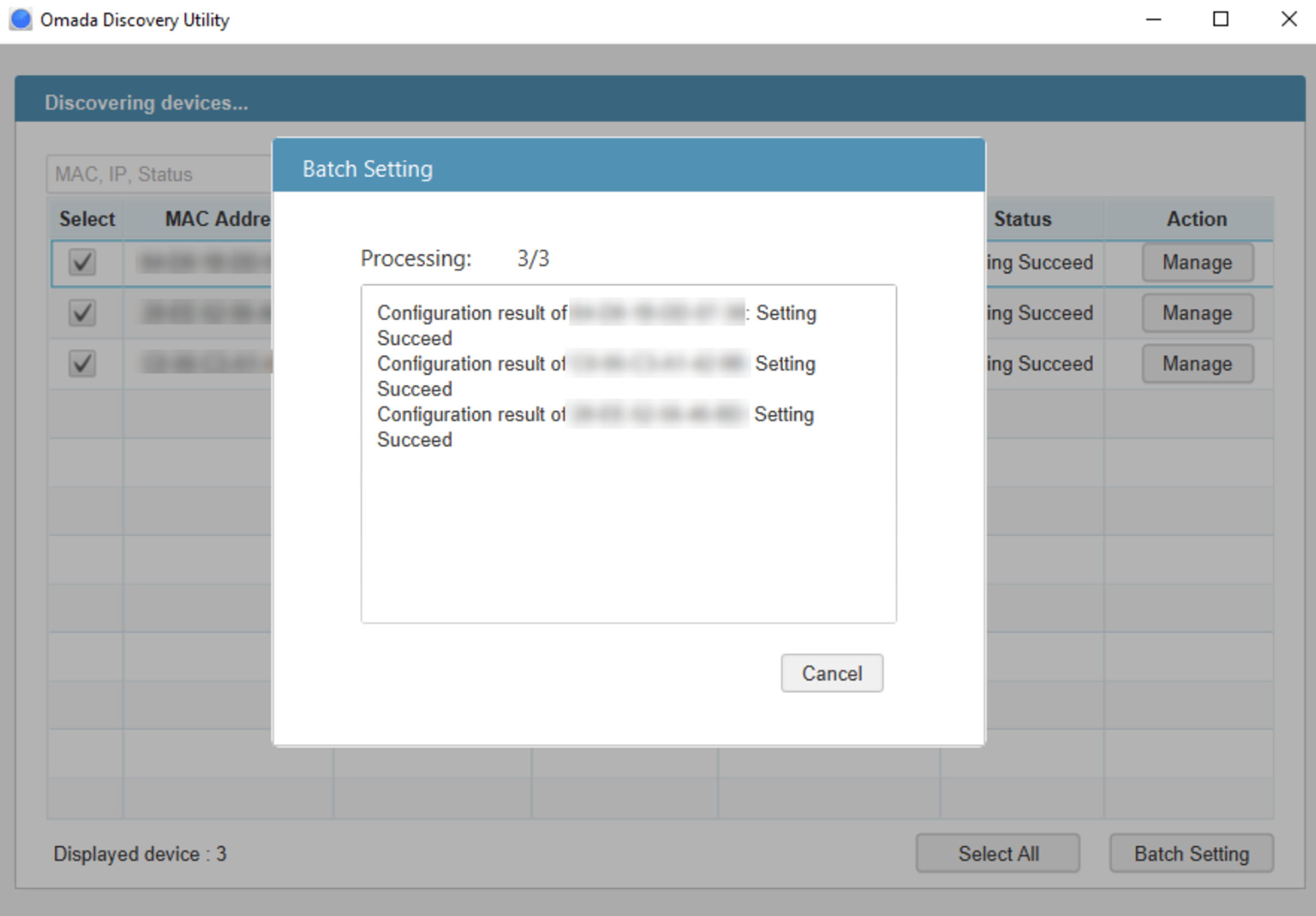Click Manage for the third device
Image resolution: width=1316 pixels, height=916 pixels.
pos(1197,363)
